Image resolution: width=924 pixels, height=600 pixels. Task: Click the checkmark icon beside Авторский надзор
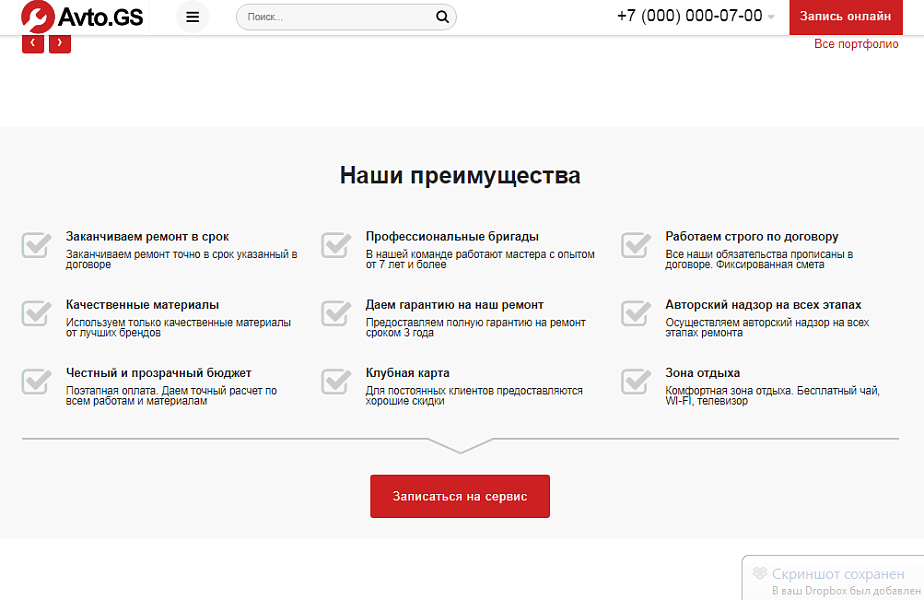(636, 313)
